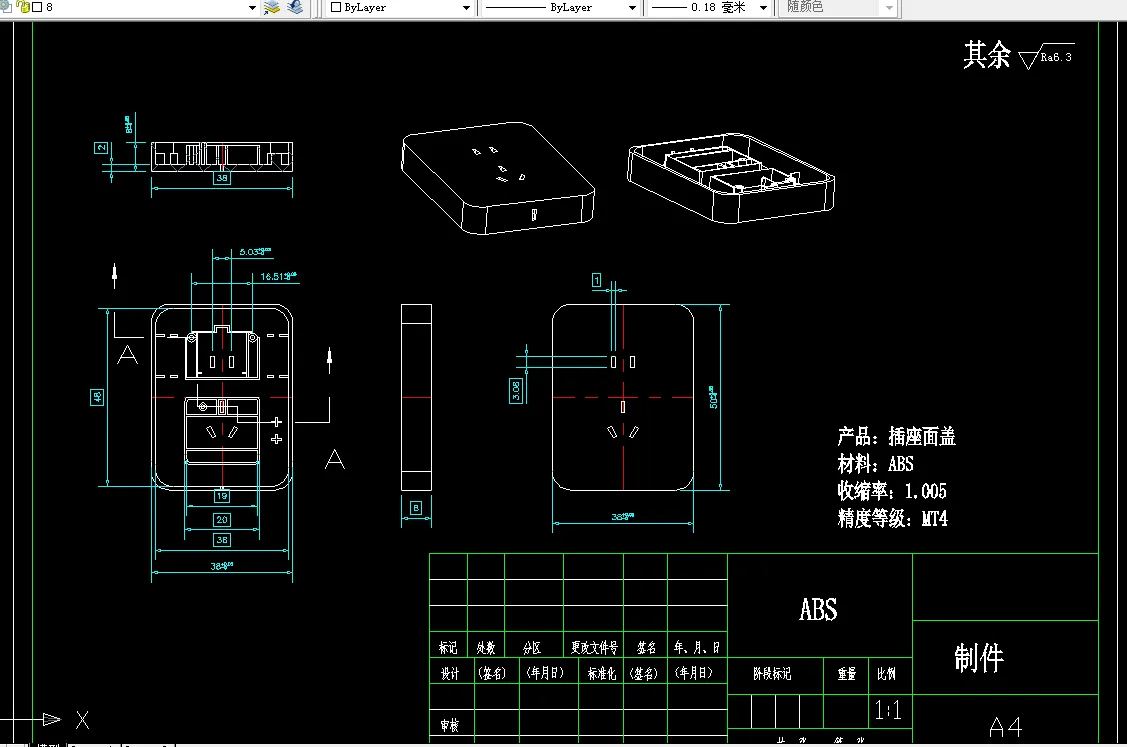Select the 重量 header cell
The image size is (1127, 747).
847,674
